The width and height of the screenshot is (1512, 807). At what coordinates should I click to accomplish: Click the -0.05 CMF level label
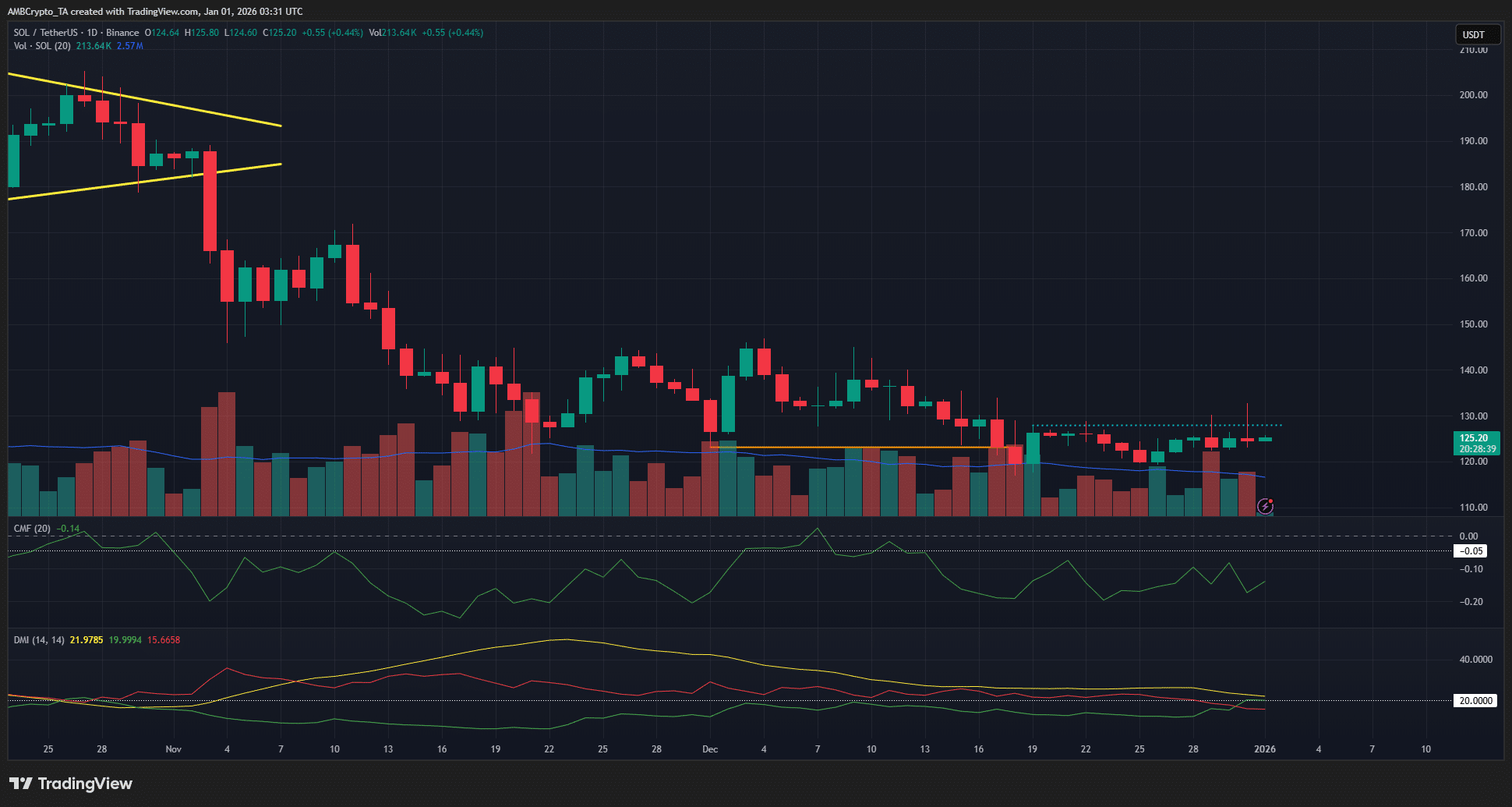(1471, 551)
